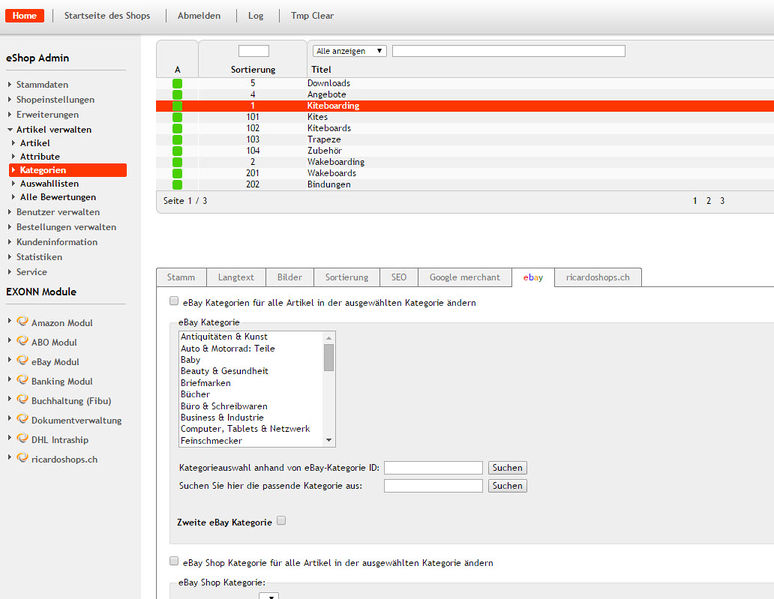The height and width of the screenshot is (599, 774).
Task: Open the 'Alle anzeigen' filter dropdown
Action: [349, 51]
